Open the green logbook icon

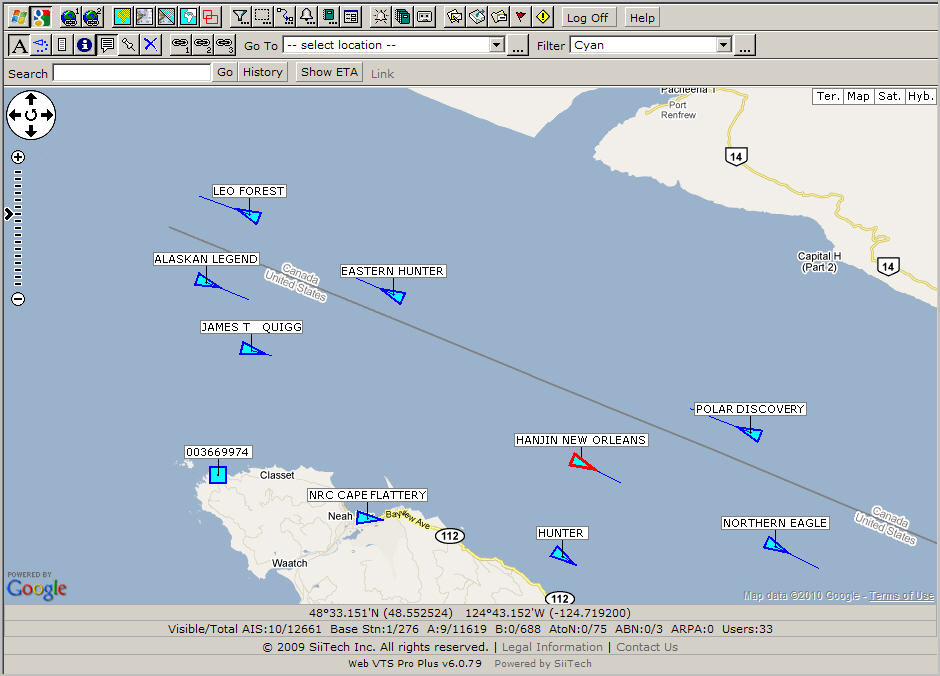(x=329, y=17)
